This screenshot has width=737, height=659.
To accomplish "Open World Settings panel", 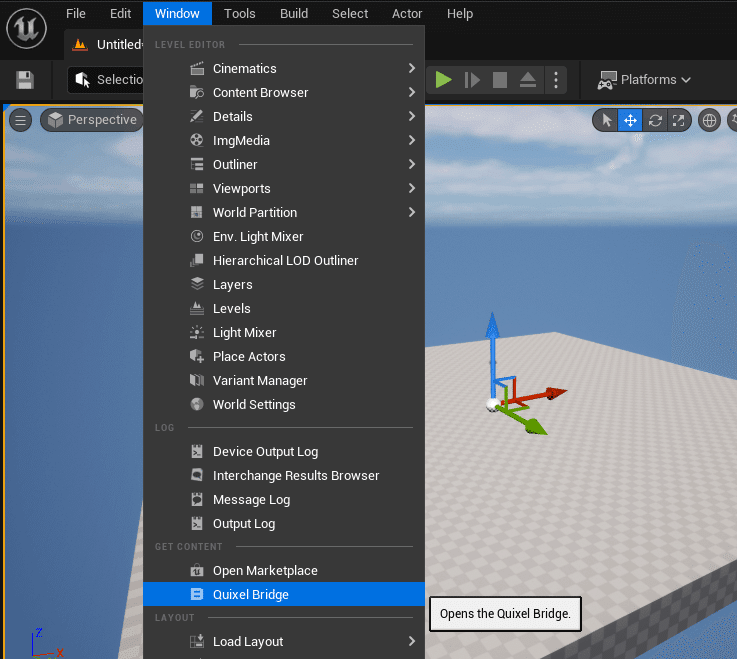I will click(x=284, y=404).
